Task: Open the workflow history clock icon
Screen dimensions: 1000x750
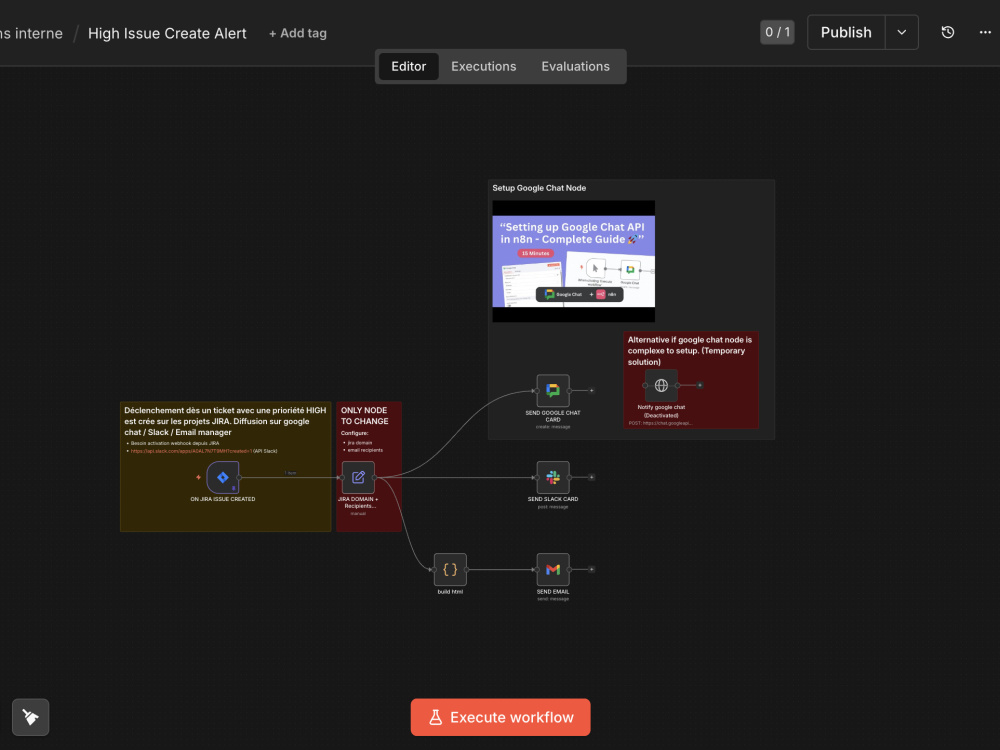Action: (x=948, y=33)
